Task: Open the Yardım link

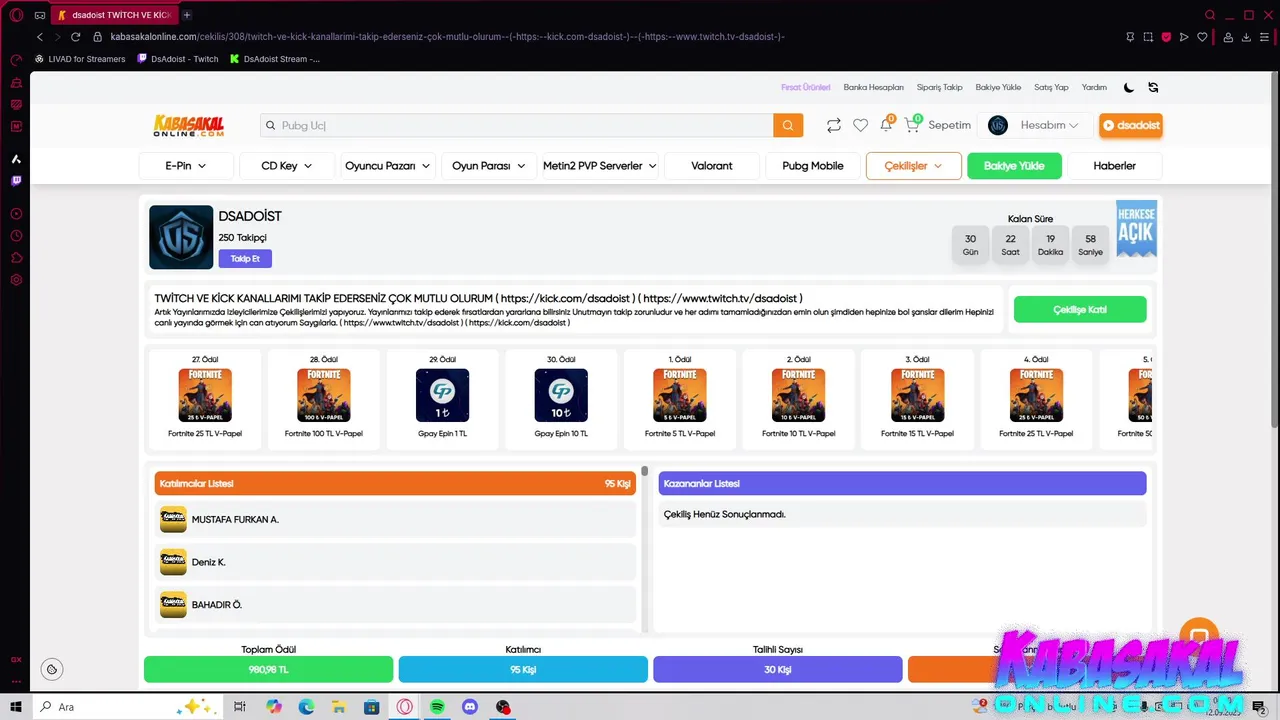Action: 1094,87
